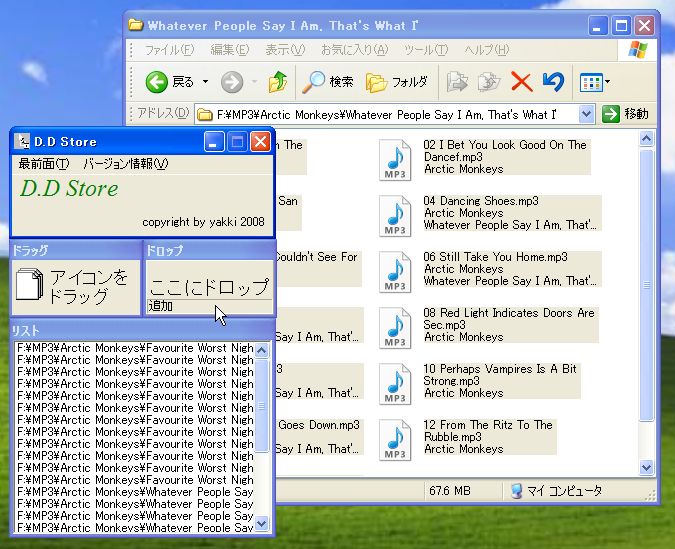Click the red X Delete toolbar icon
Screen dimensions: 675x549
tap(521, 82)
